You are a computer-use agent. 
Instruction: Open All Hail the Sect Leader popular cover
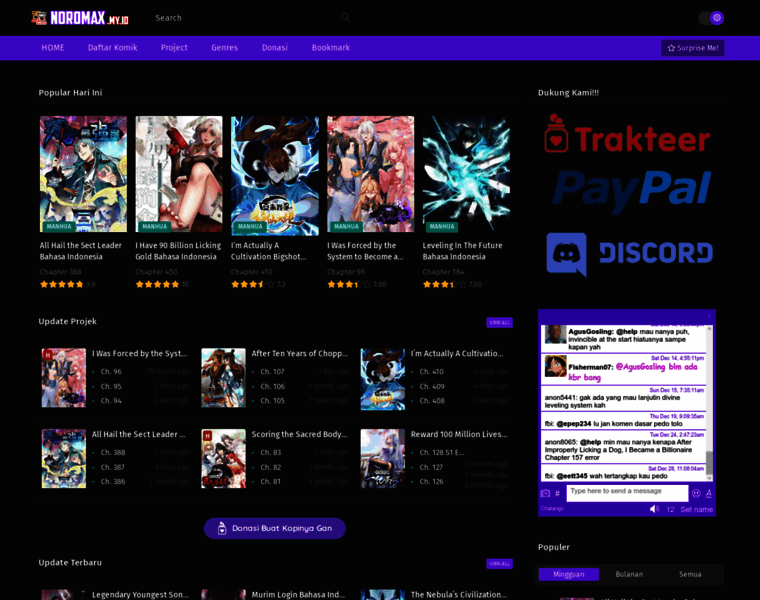[83, 174]
